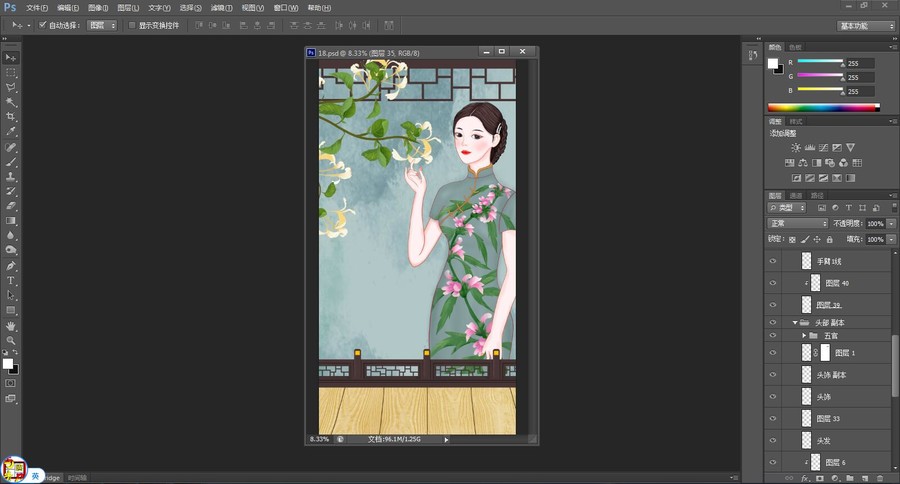Toggle Quick Mask mode icon
The height and width of the screenshot is (484, 900).
coord(10,383)
